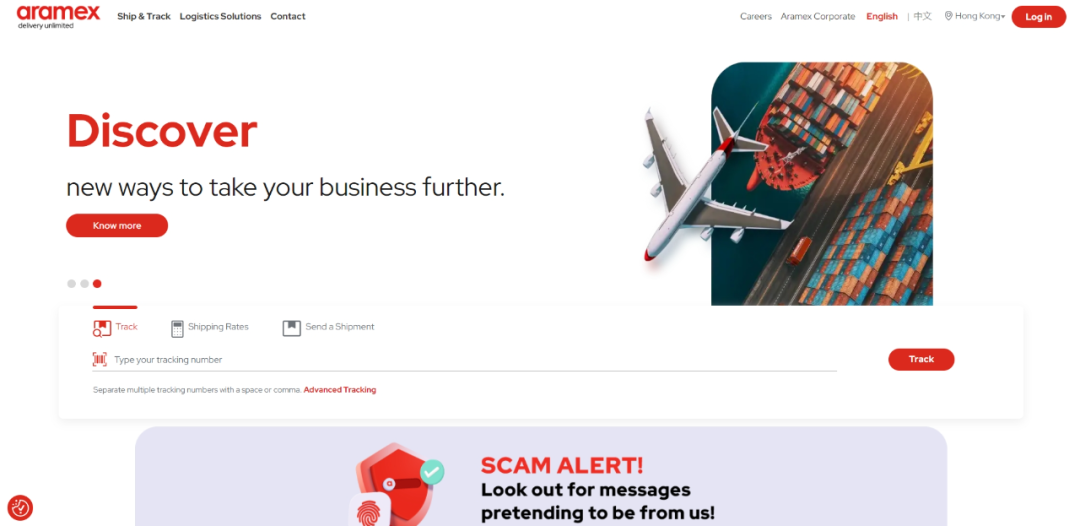Click the scam alert shield graphic
This screenshot has width=1080, height=526.
[x=397, y=483]
